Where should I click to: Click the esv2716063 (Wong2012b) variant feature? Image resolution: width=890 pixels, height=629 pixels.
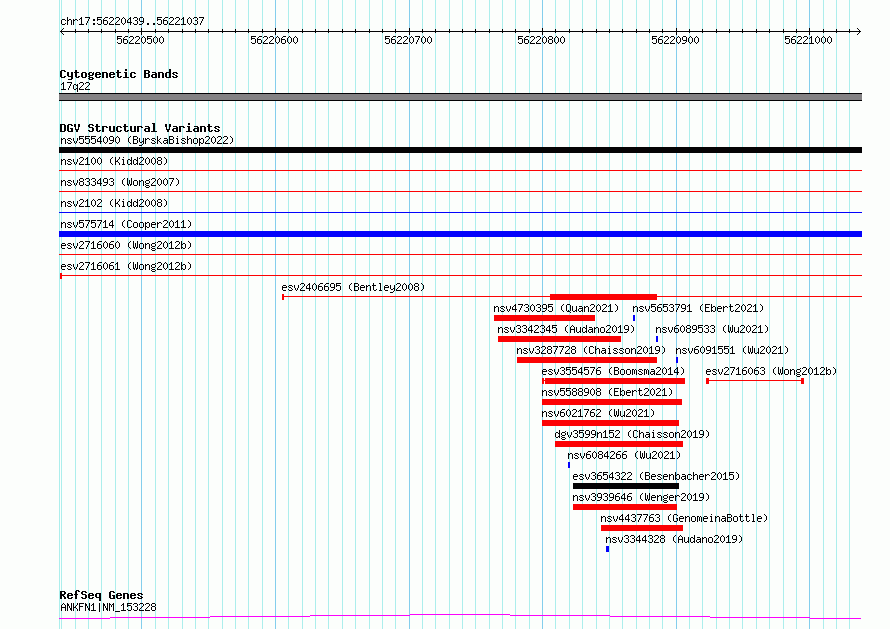[x=754, y=381]
